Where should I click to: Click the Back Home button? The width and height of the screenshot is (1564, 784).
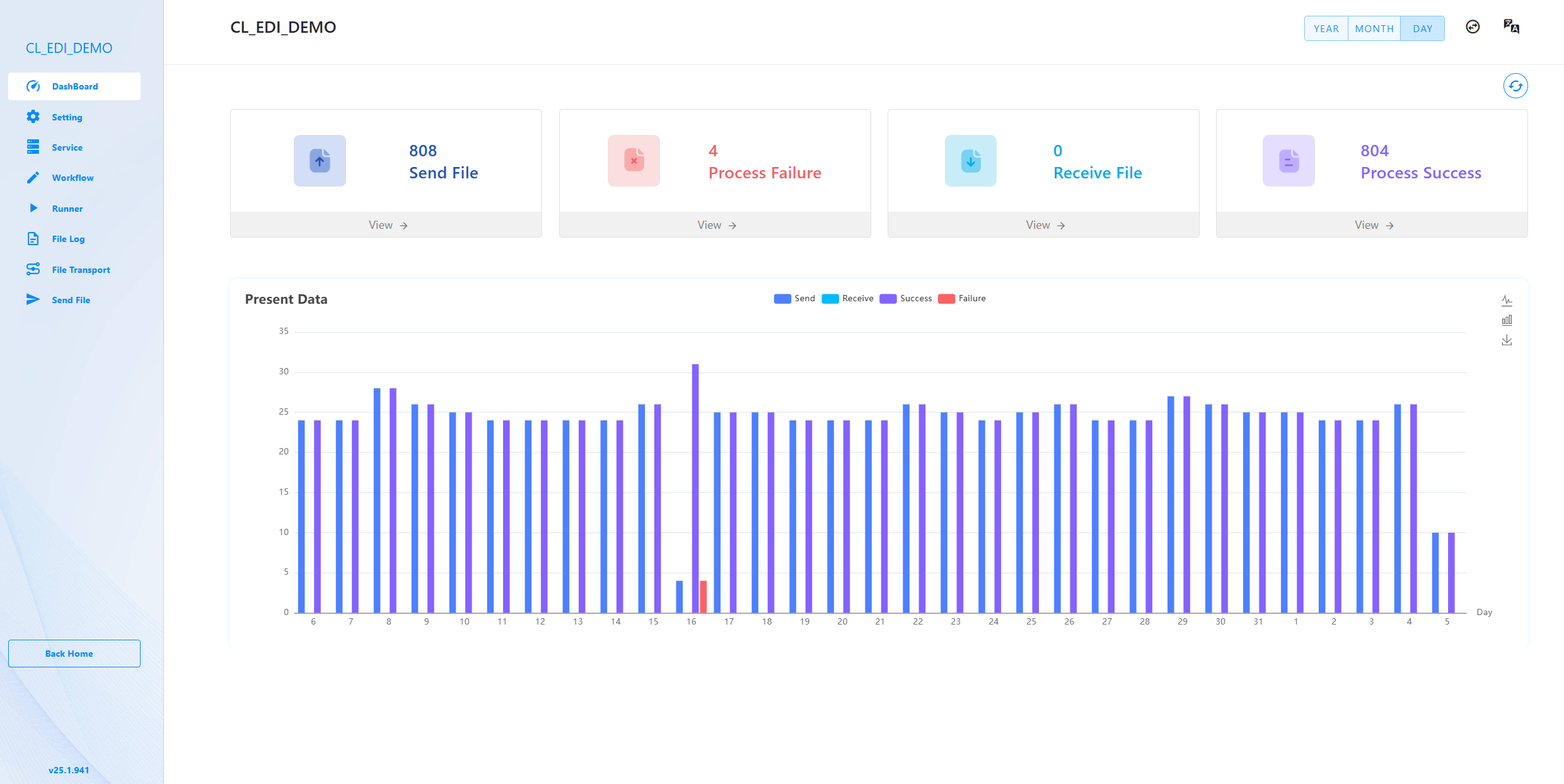coord(74,654)
